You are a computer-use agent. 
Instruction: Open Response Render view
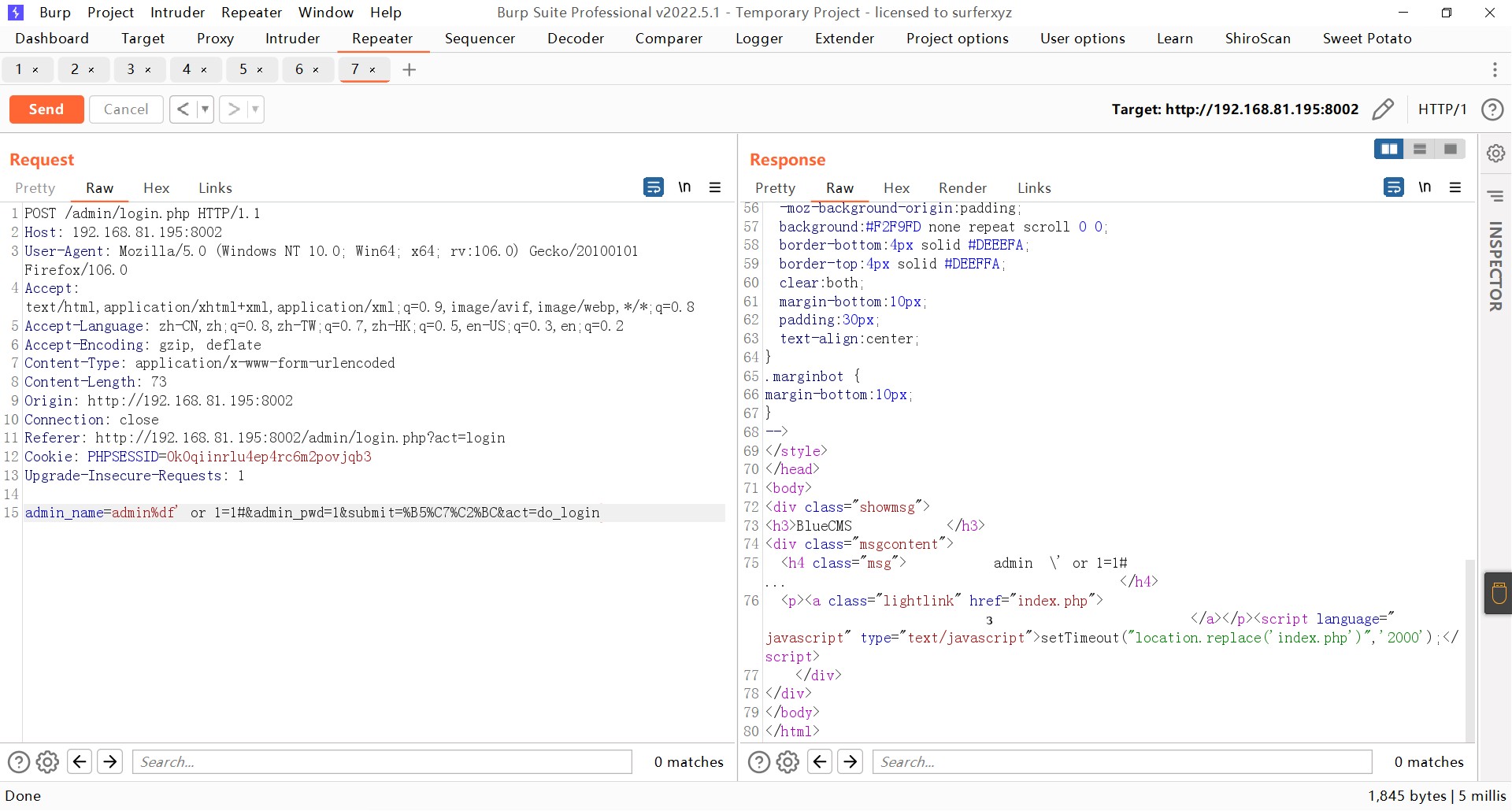962,188
